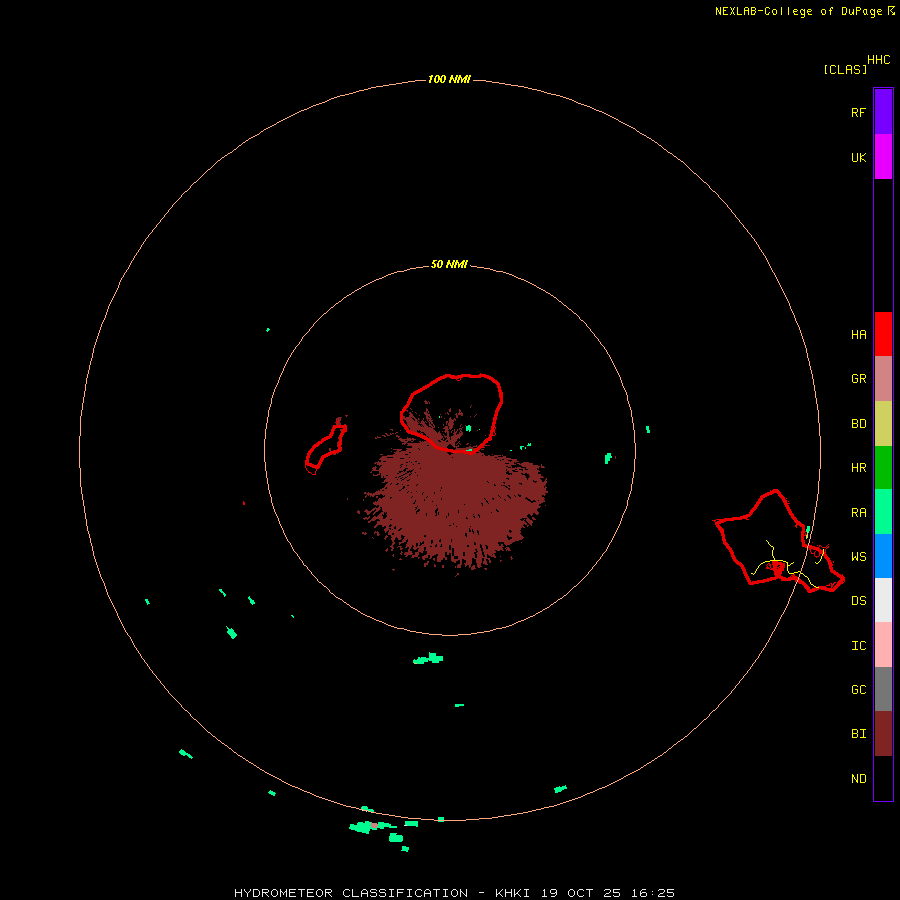
Task: Select the blue WS legend swatch
Action: click(x=883, y=556)
